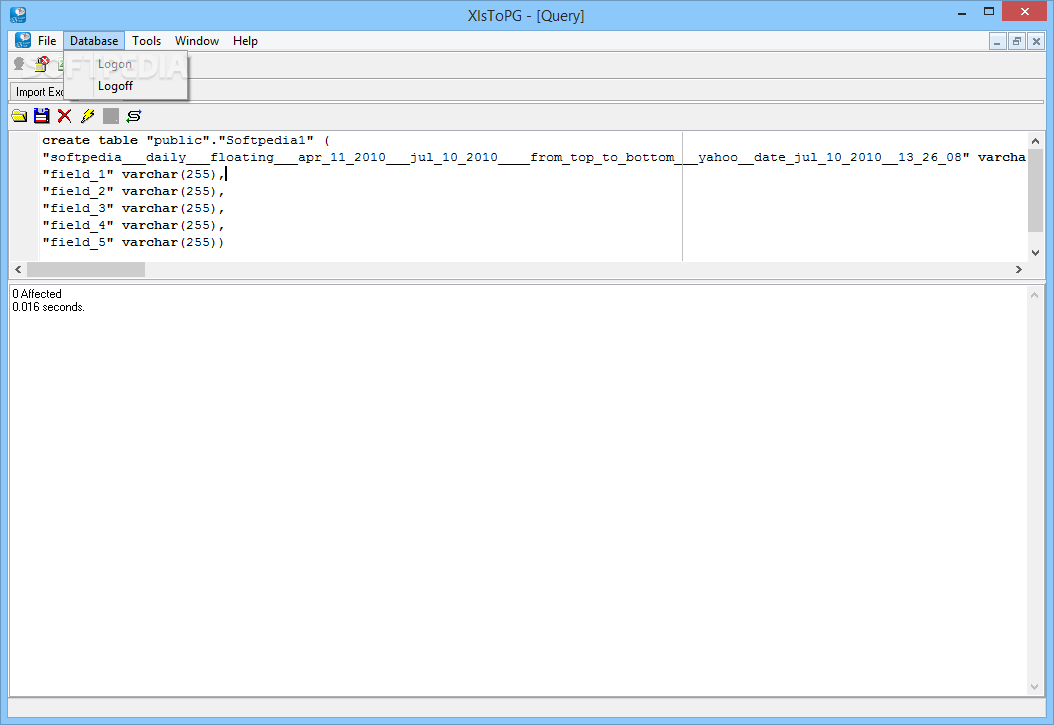Click results pane scroll up arrow
The width and height of the screenshot is (1054, 725).
(1035, 295)
